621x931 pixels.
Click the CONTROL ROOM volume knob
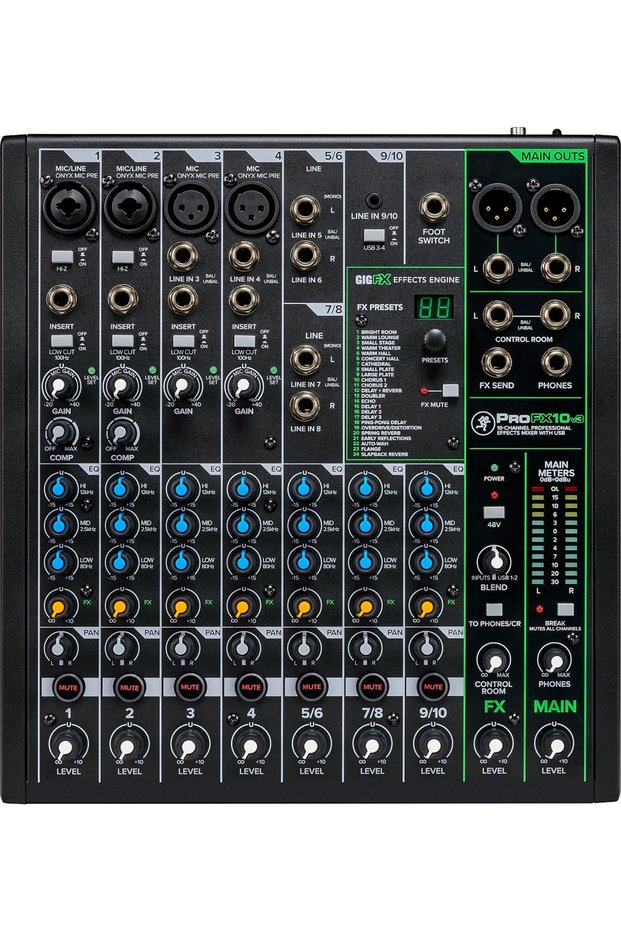click(x=494, y=661)
